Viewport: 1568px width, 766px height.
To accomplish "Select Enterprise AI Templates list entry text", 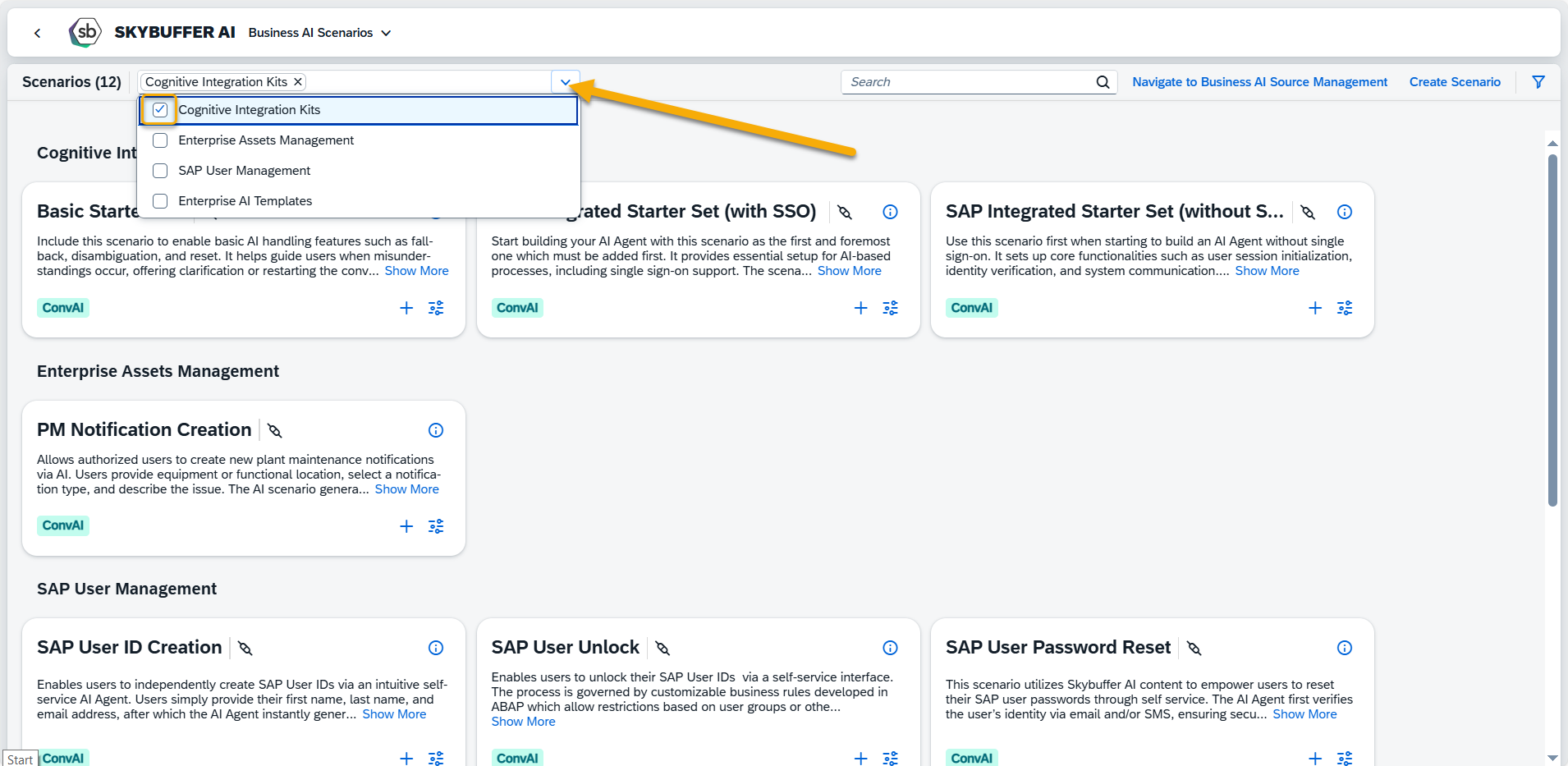I will (x=245, y=201).
